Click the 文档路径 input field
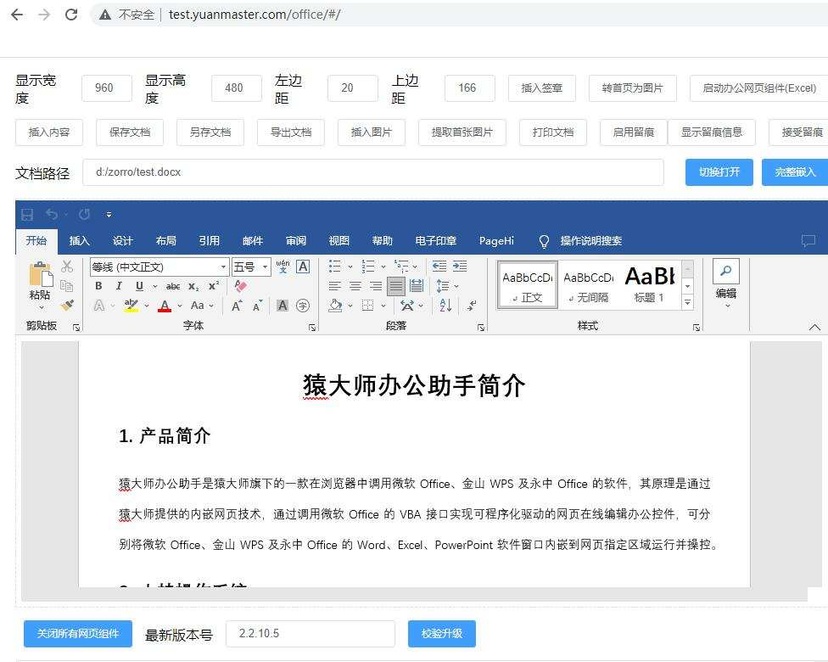Viewport: 828px width, 662px height. pos(372,172)
